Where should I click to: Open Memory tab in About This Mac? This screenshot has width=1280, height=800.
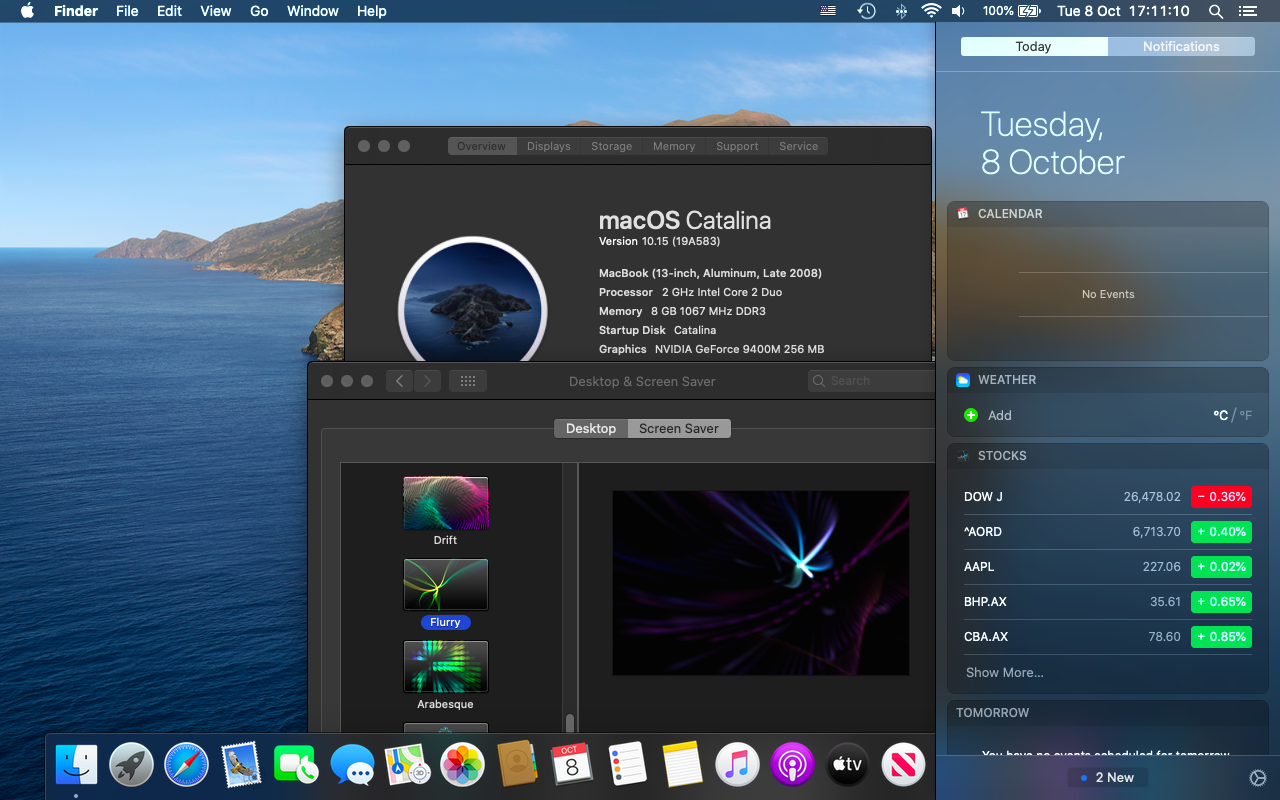coord(674,146)
